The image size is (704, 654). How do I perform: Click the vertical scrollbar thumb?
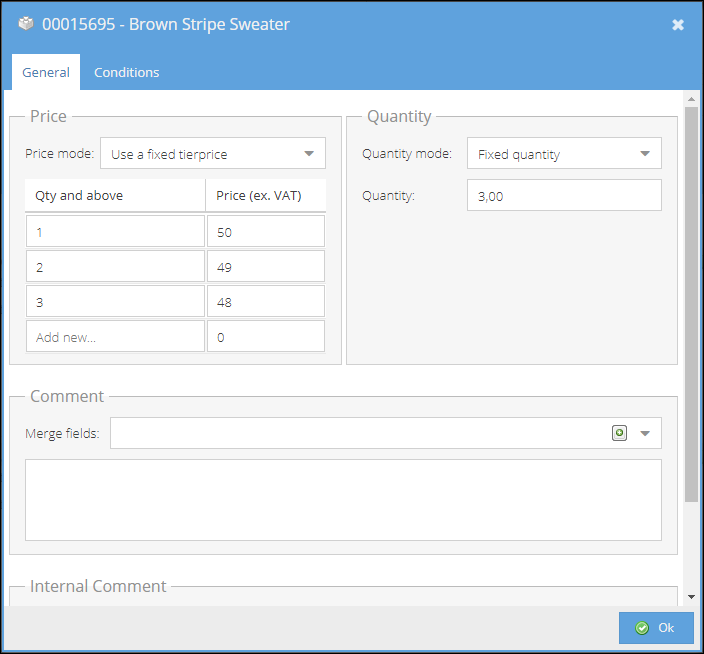click(x=691, y=304)
